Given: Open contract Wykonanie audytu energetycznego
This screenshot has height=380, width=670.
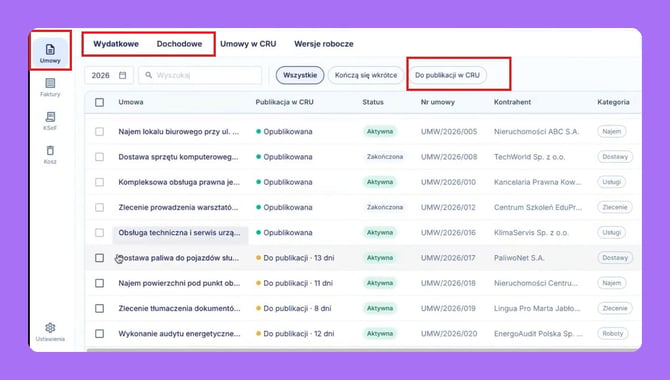Looking at the screenshot, I should 179,333.
